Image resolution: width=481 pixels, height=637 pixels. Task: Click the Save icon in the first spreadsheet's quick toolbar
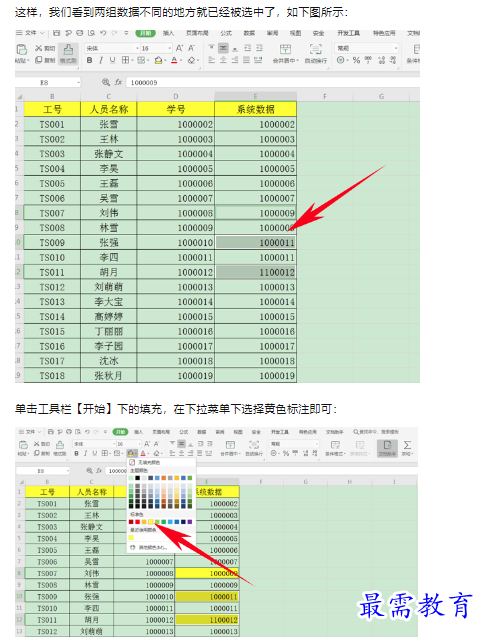point(56,33)
